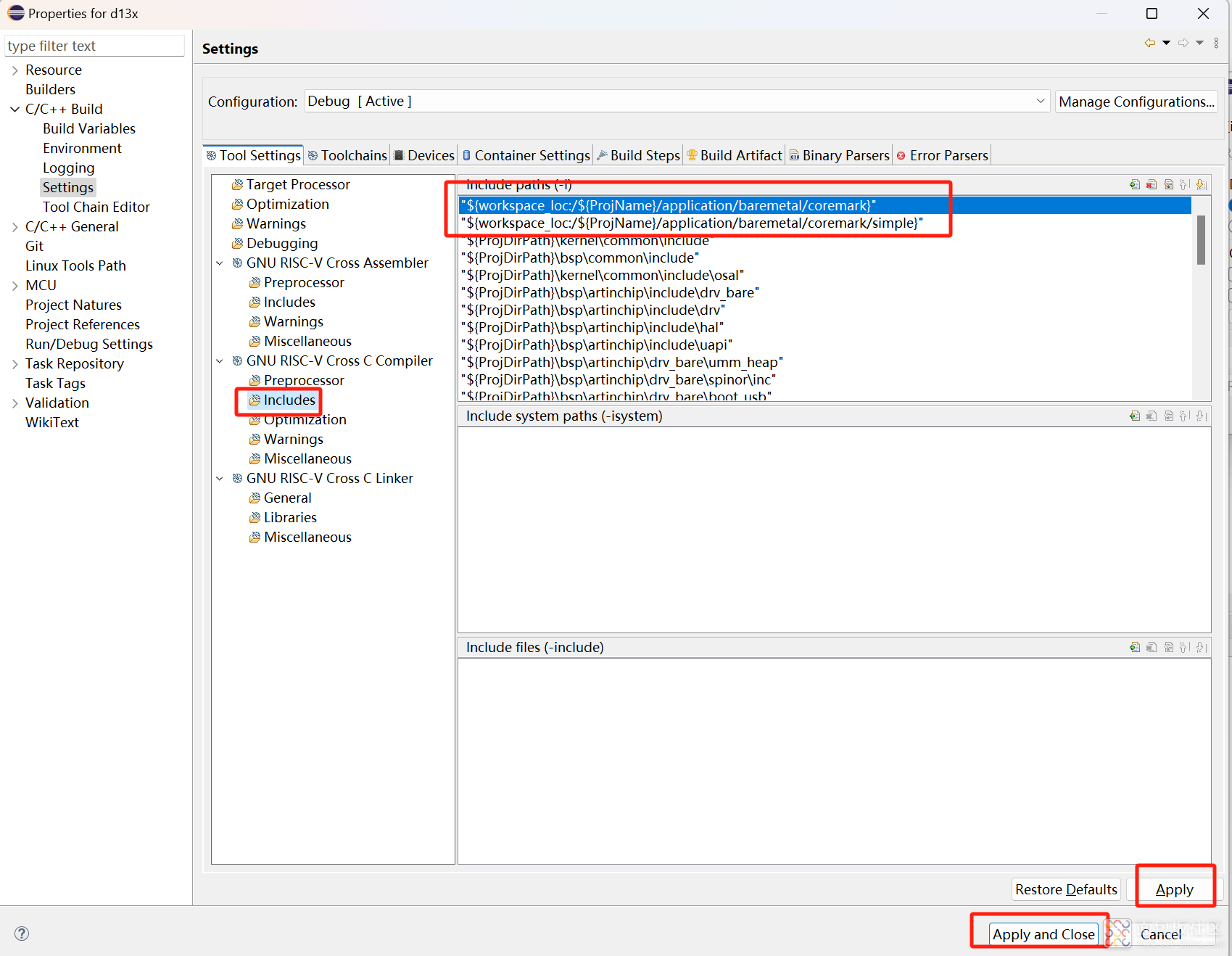This screenshot has width=1232, height=956.
Task: Move selected include path up
Action: 1185,184
